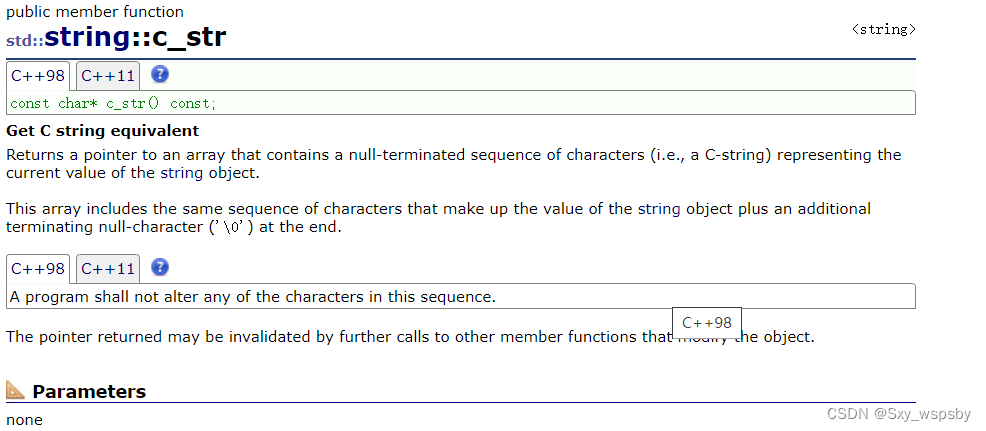The image size is (986, 431).
Task: Click the floating C++98 tooltip
Action: click(706, 323)
